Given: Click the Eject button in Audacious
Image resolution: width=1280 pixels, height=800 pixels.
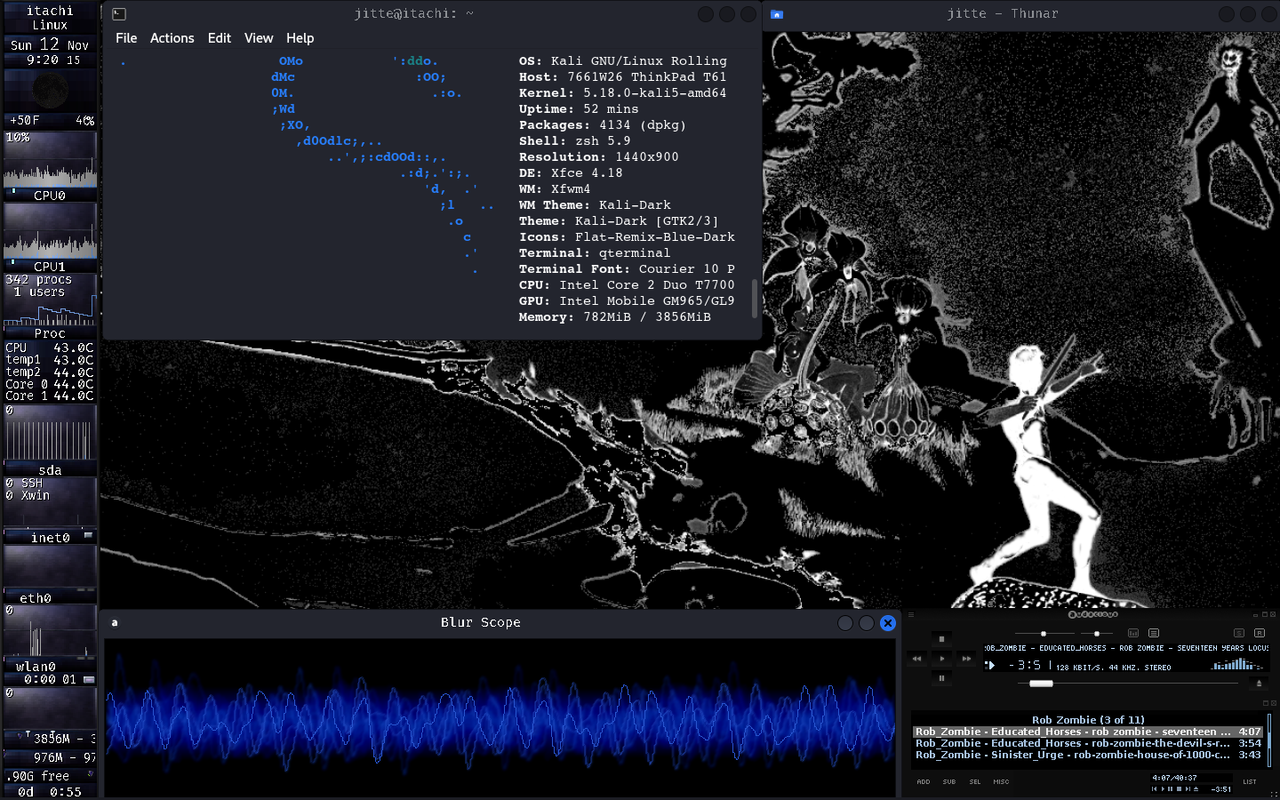Looking at the screenshot, I should tap(1259, 683).
